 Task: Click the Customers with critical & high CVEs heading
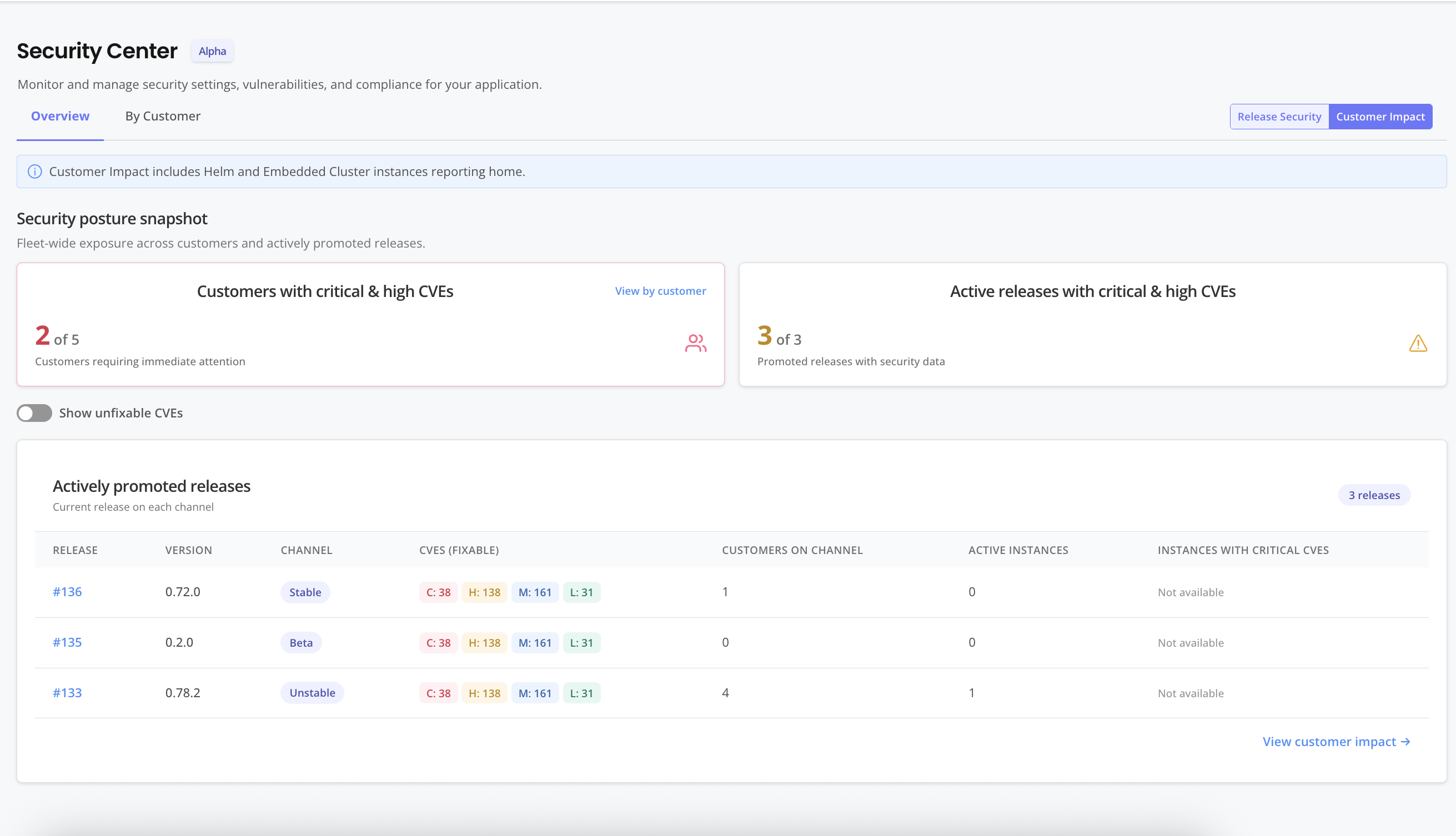pyautogui.click(x=325, y=291)
